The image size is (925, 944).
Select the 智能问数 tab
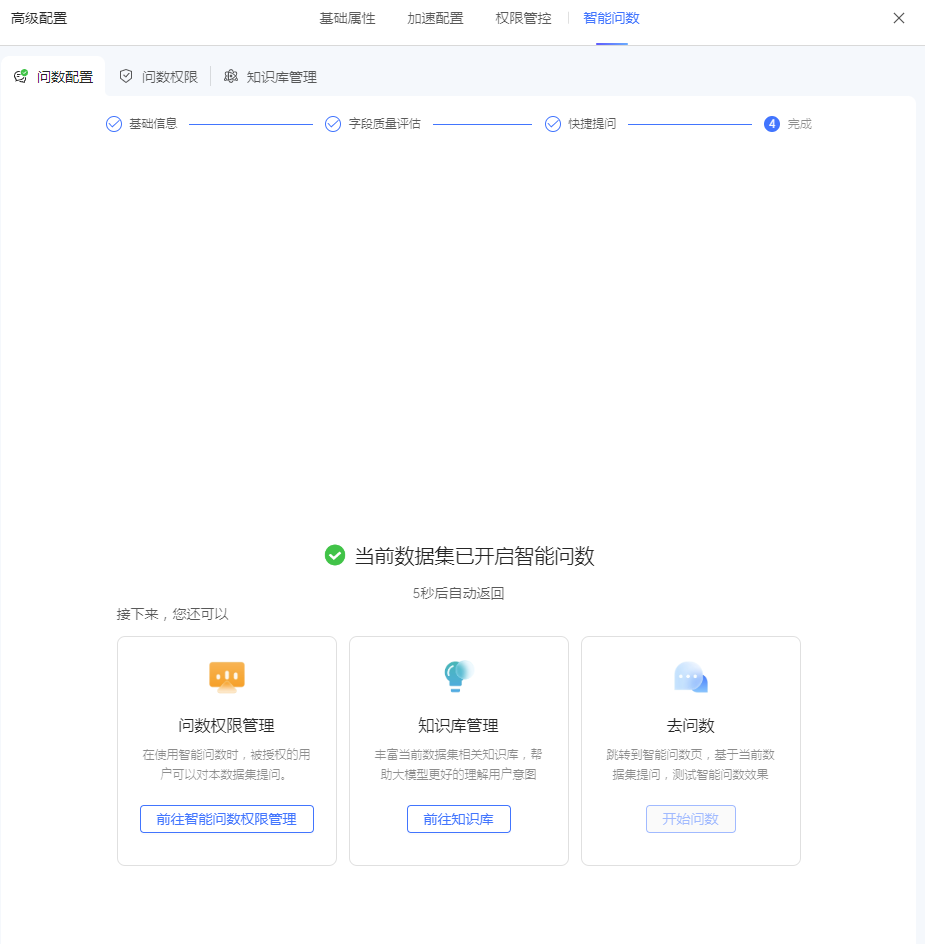pyautogui.click(x=611, y=19)
